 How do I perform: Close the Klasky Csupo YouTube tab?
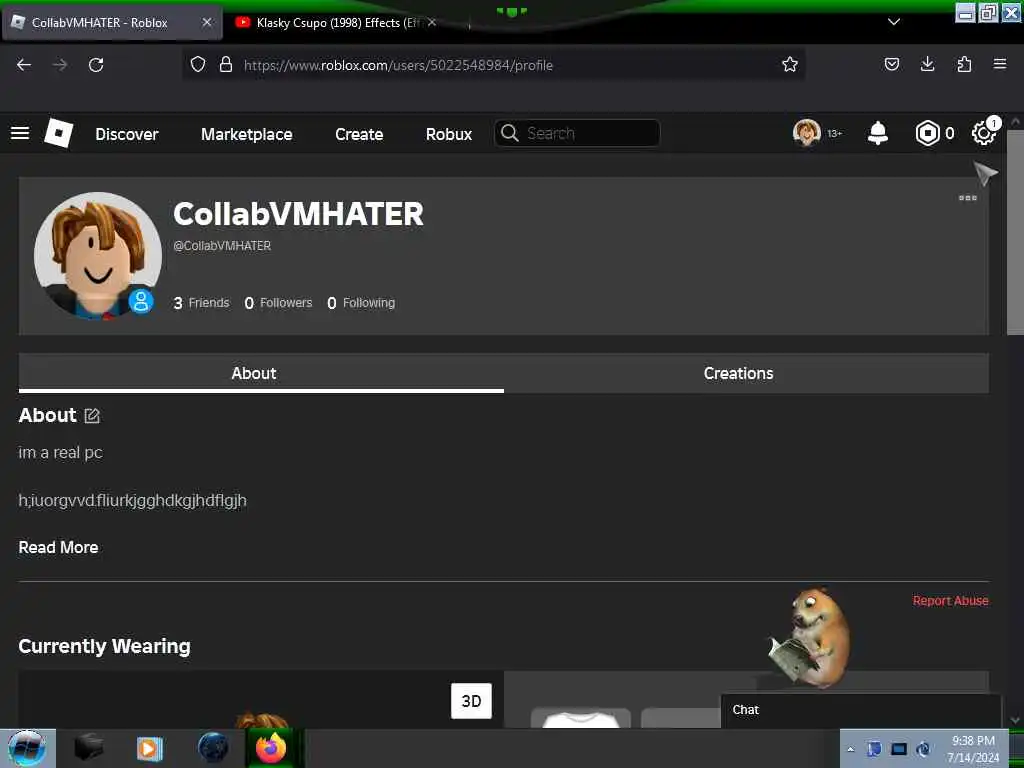(432, 22)
